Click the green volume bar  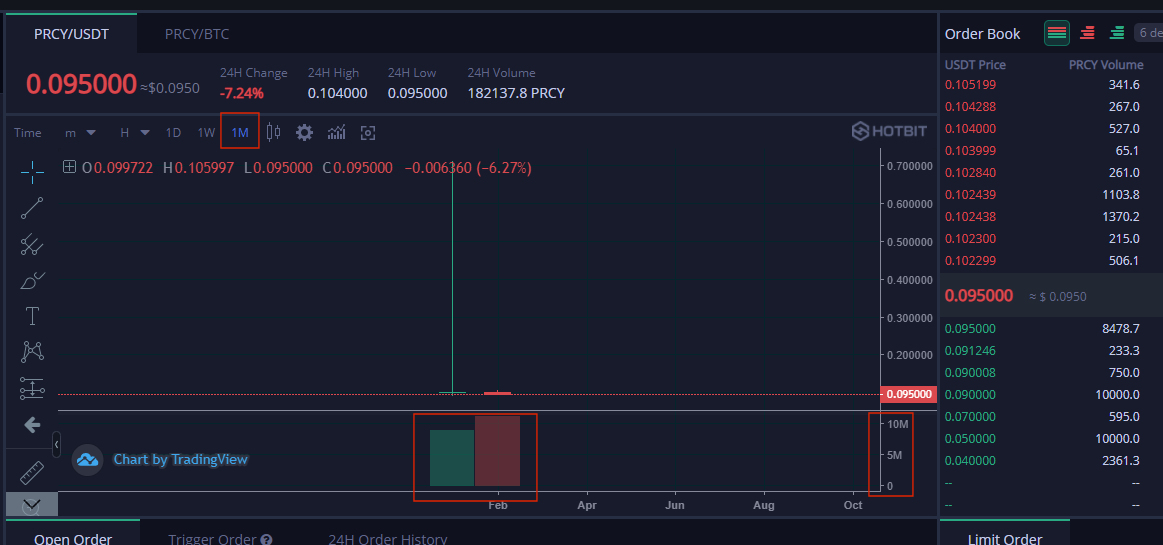pos(452,458)
